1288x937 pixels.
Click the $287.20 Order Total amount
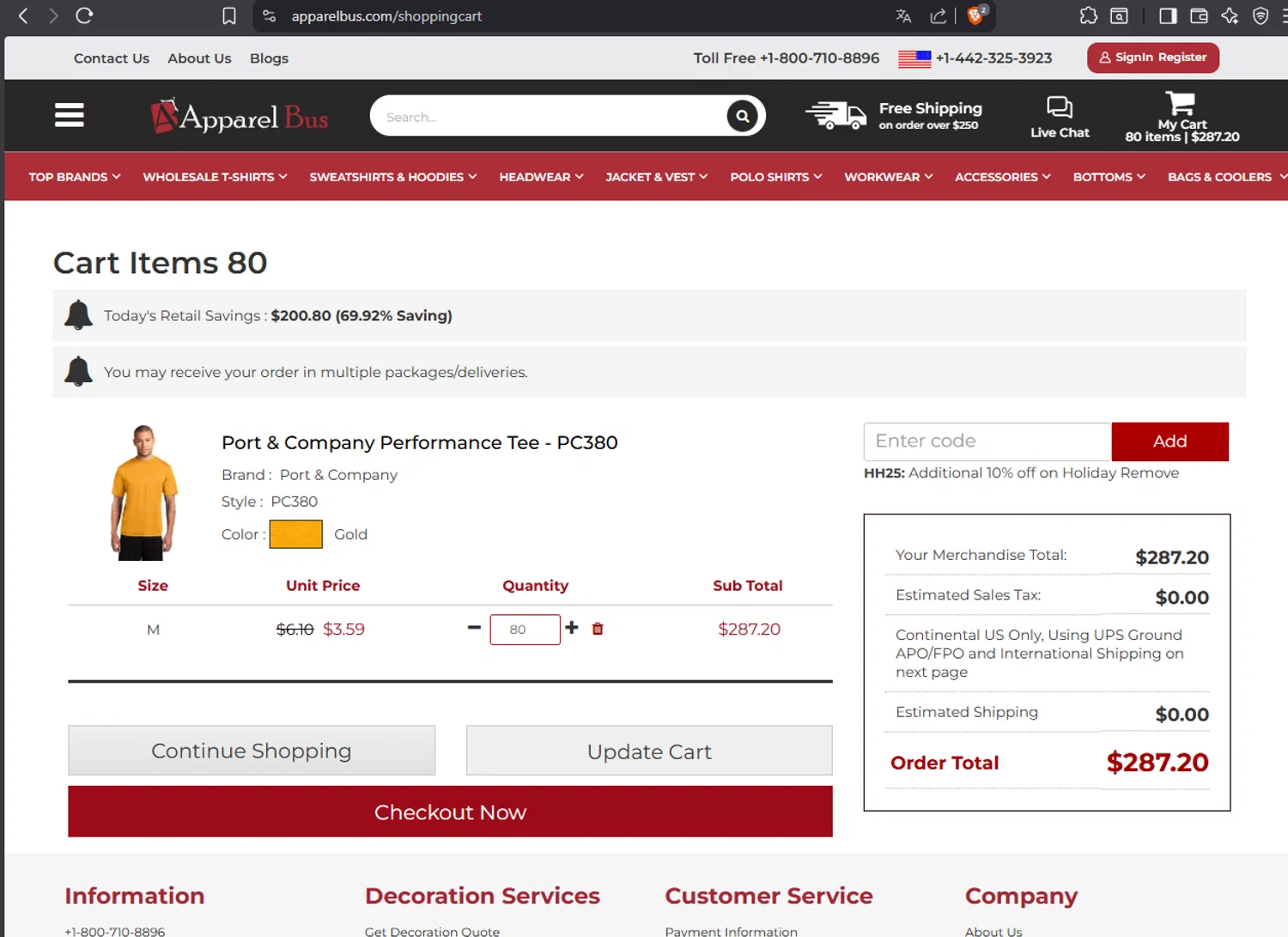[x=1157, y=763]
